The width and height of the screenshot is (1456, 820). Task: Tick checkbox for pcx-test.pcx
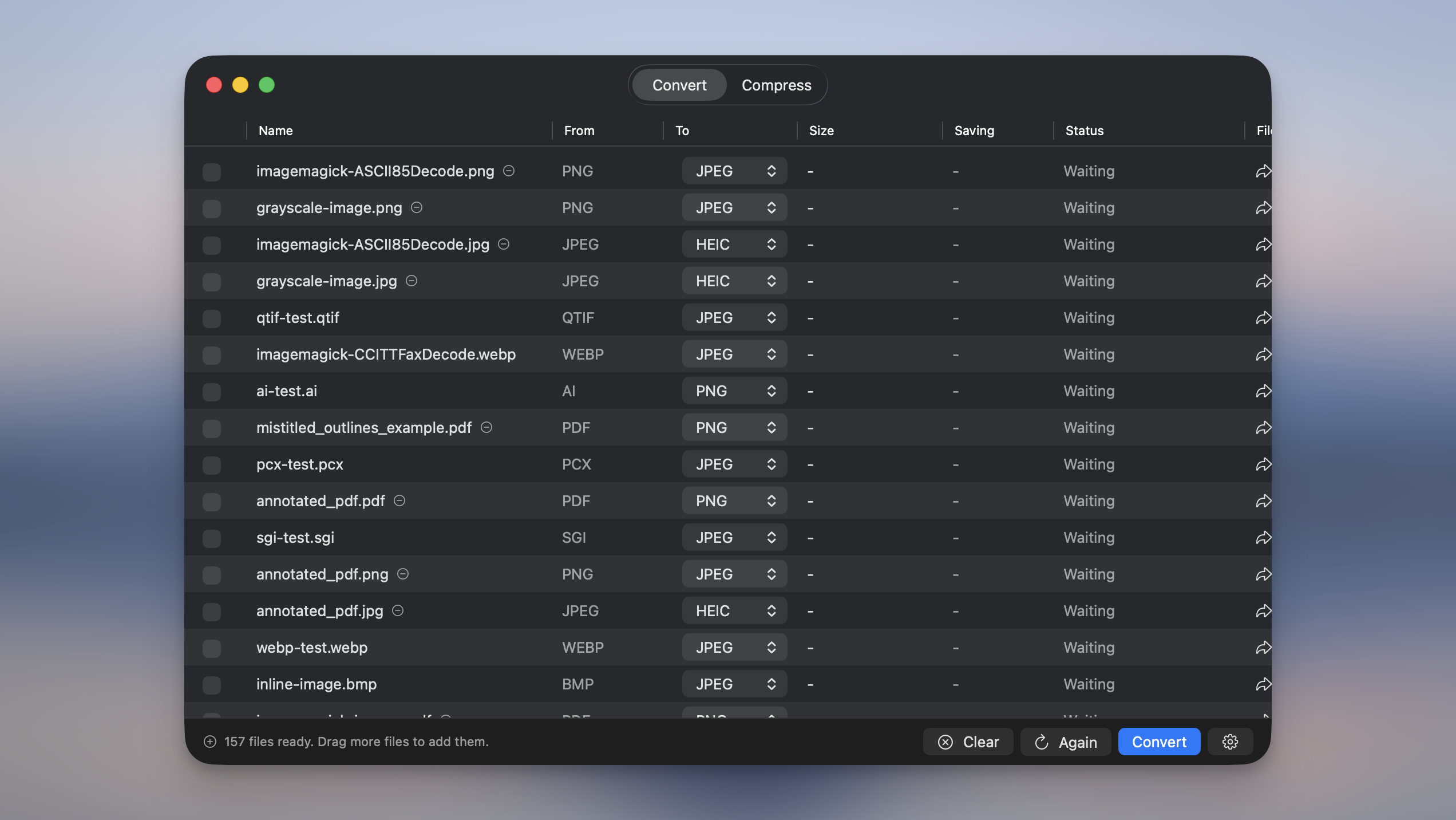pyautogui.click(x=212, y=465)
